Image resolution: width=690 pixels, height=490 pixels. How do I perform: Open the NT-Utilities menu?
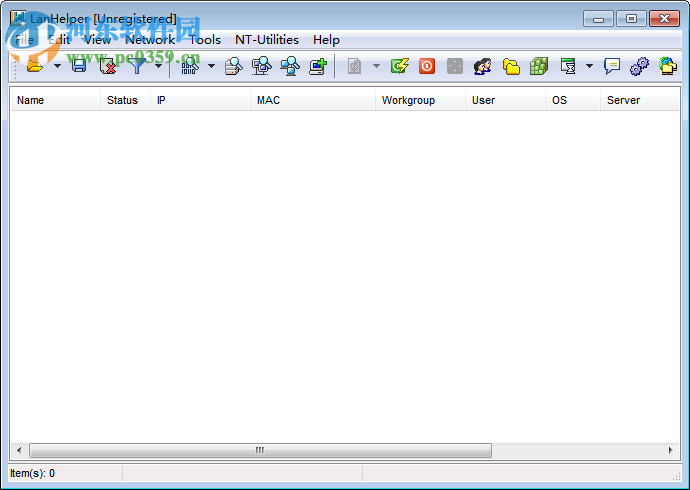(267, 40)
